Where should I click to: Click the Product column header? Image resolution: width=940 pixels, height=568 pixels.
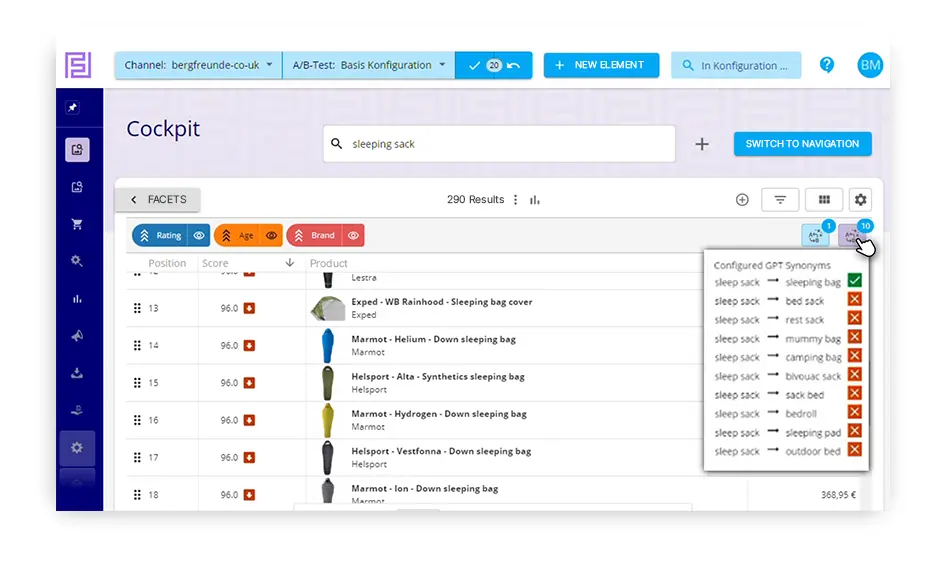click(x=329, y=263)
